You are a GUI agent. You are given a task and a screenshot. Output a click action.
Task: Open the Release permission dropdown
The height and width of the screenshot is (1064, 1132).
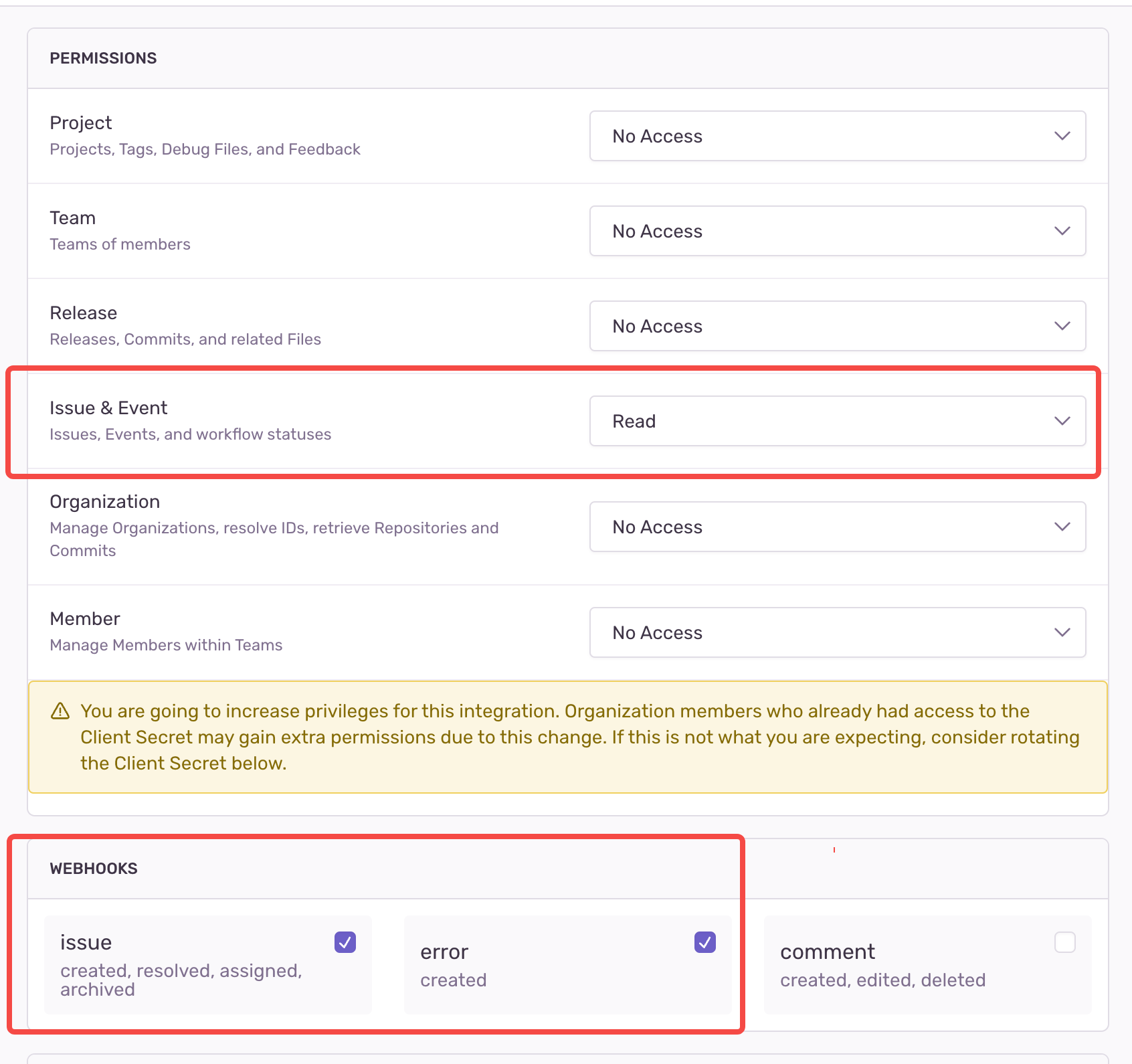coord(837,326)
